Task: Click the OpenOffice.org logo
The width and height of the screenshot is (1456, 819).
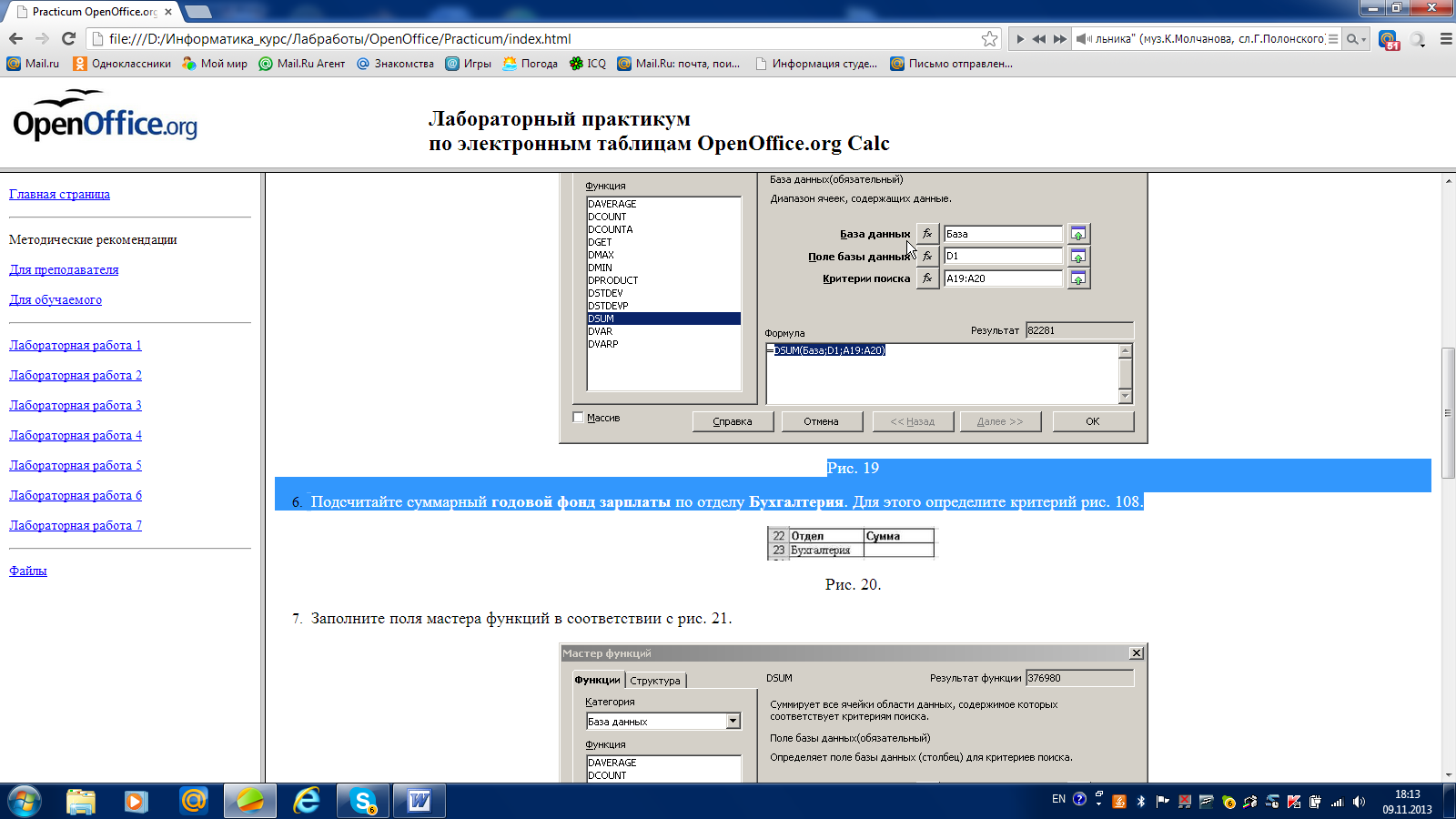Action: click(105, 116)
